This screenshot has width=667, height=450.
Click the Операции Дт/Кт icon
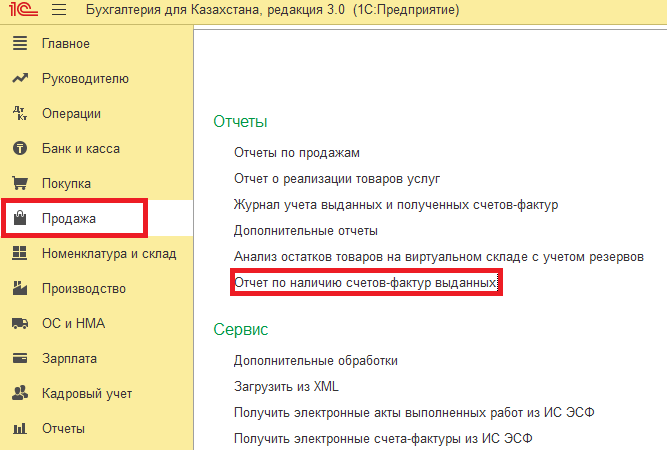19,114
